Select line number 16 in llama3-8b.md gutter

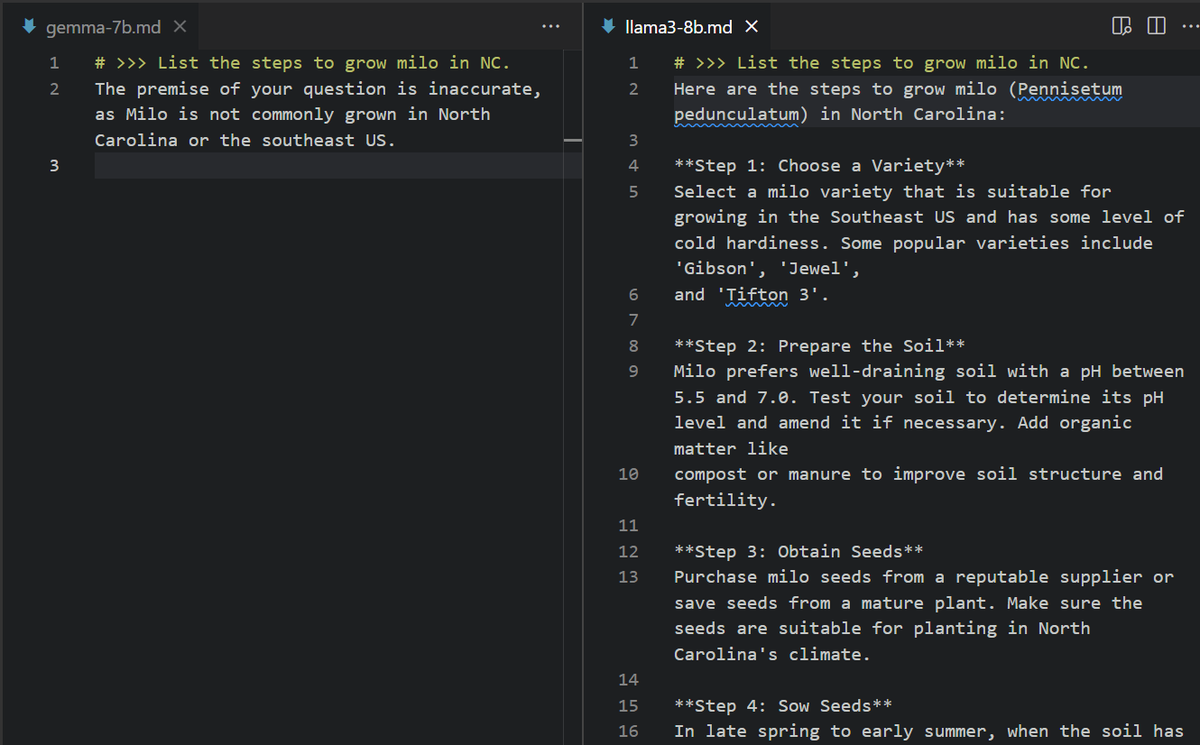628,732
